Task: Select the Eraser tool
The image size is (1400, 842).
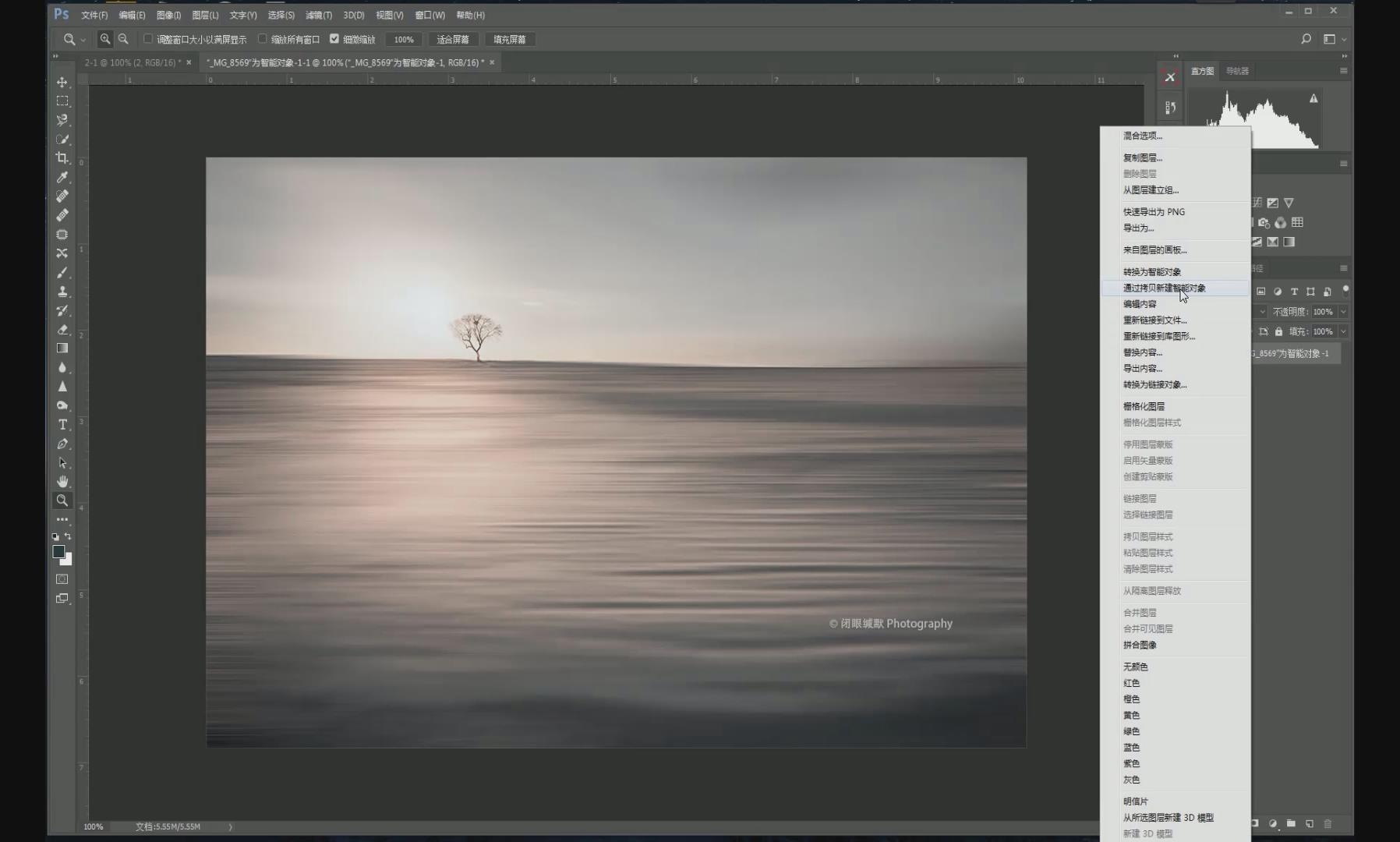Action: pos(62,329)
